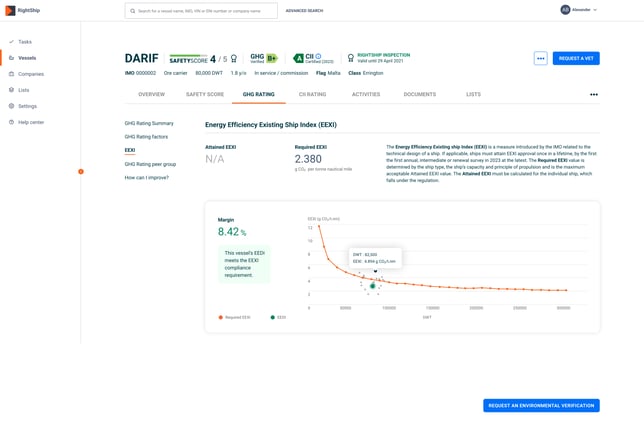
Task: Open How can I improve section
Action: [x=147, y=178]
